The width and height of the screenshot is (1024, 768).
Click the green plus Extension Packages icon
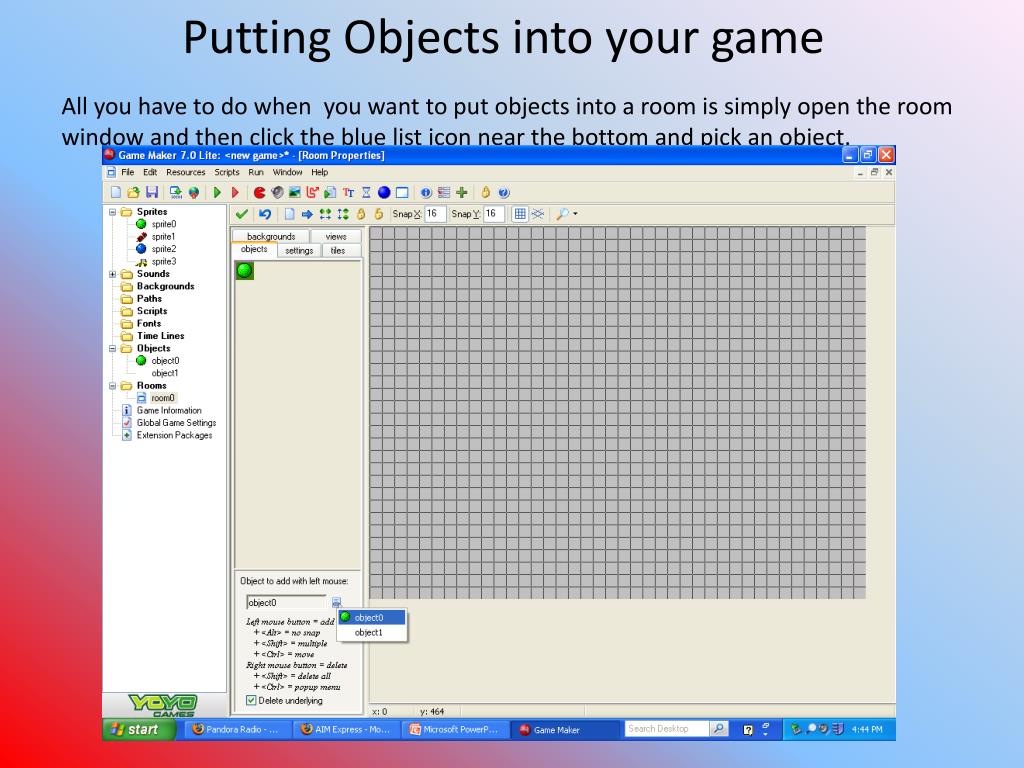pyautogui.click(x=462, y=192)
